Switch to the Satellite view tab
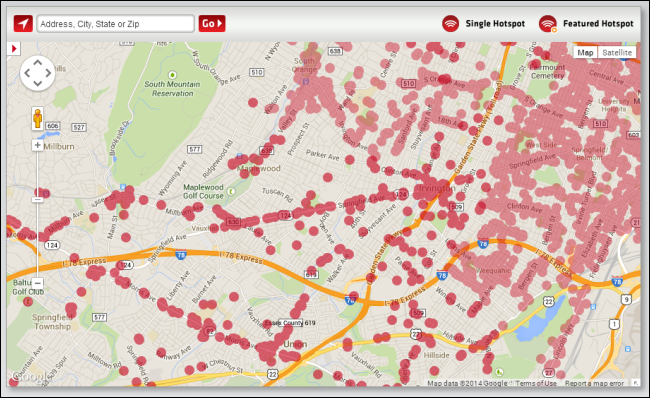This screenshot has height=398, width=650. (617, 52)
